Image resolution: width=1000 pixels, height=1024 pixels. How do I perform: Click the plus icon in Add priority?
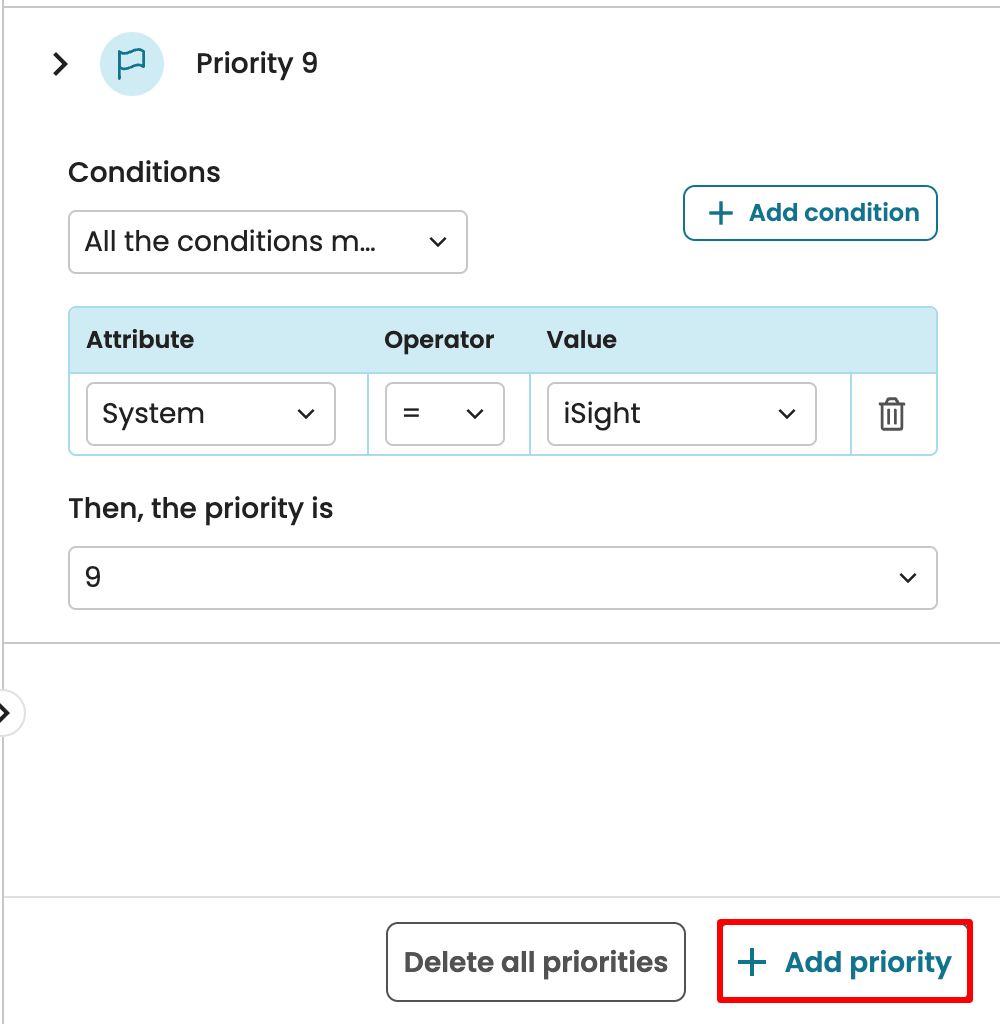(x=751, y=963)
